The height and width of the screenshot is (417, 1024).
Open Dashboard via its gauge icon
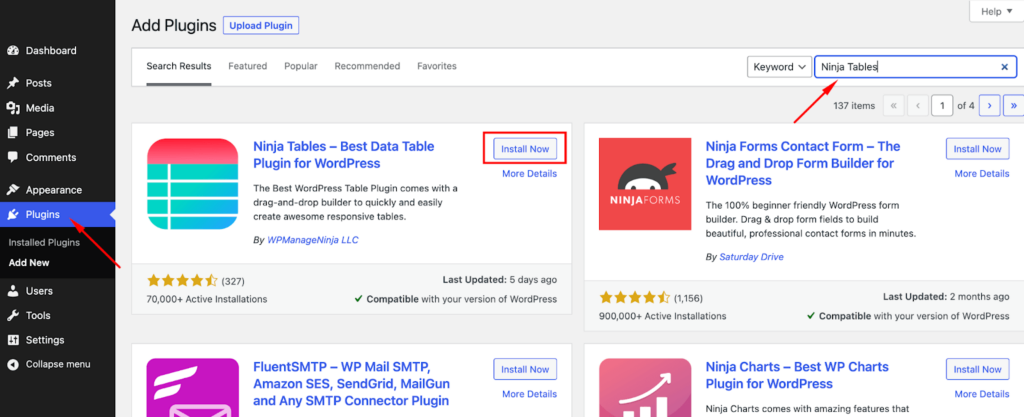click(x=12, y=51)
